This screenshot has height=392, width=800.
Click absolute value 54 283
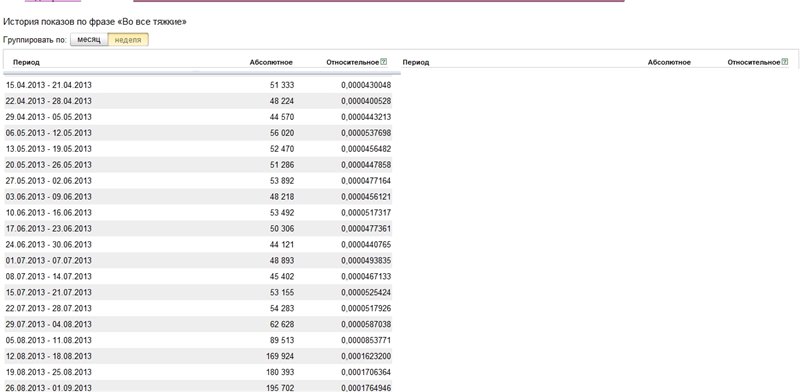(282, 308)
